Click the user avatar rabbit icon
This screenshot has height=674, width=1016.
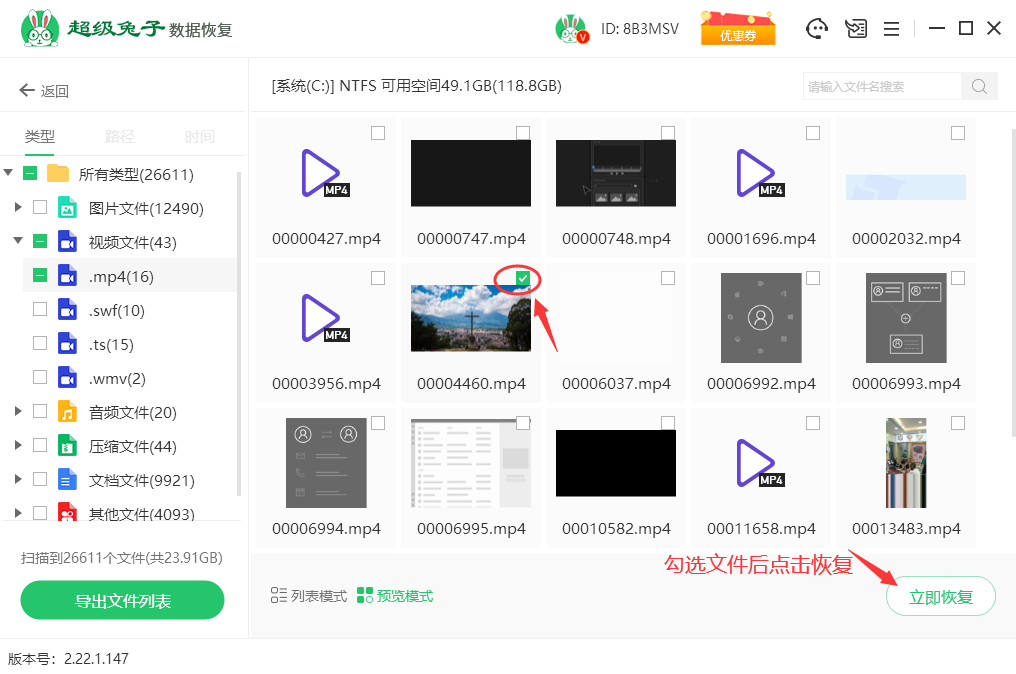click(571, 29)
